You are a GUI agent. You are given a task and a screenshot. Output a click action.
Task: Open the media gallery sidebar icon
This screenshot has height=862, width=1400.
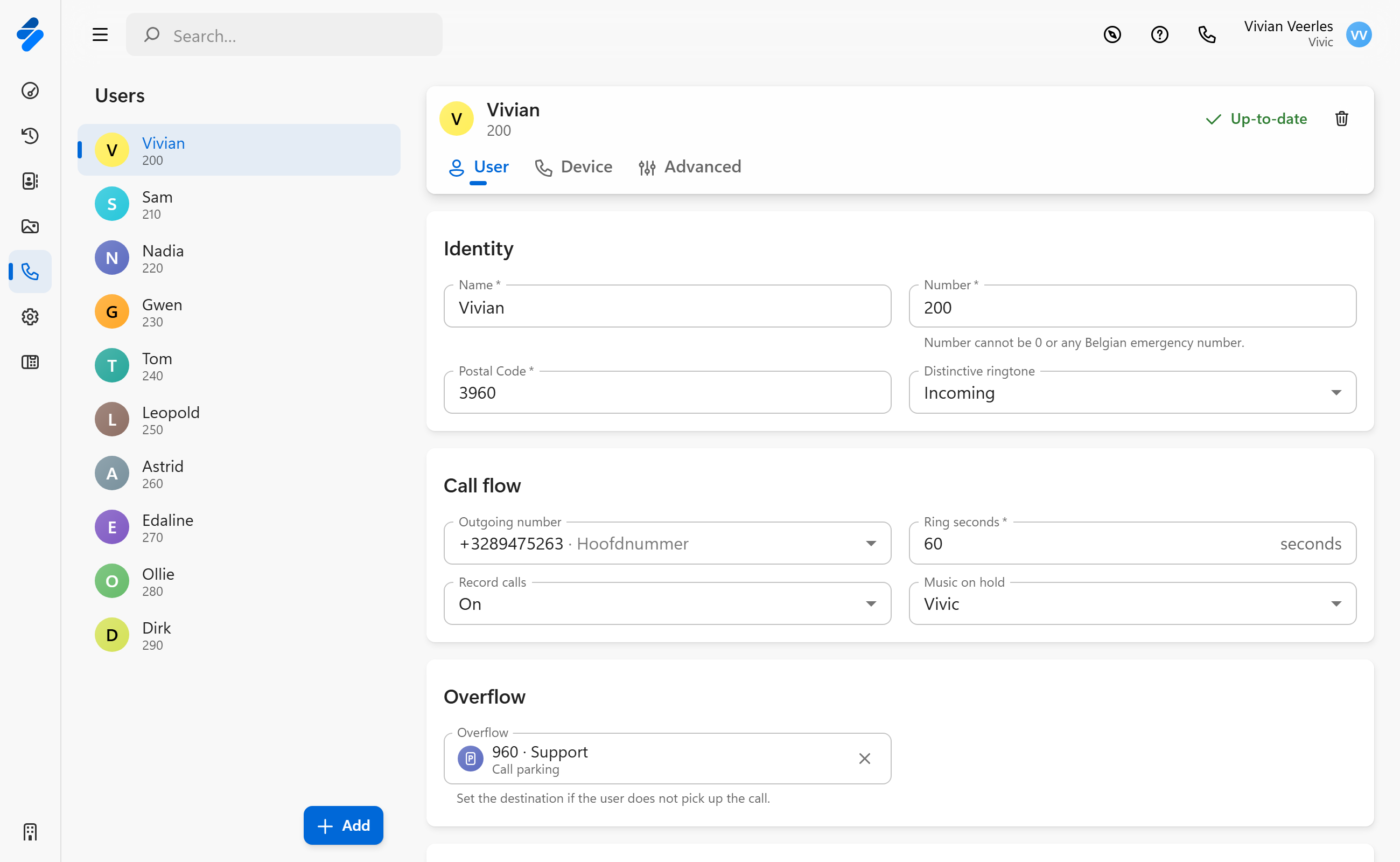[30, 226]
